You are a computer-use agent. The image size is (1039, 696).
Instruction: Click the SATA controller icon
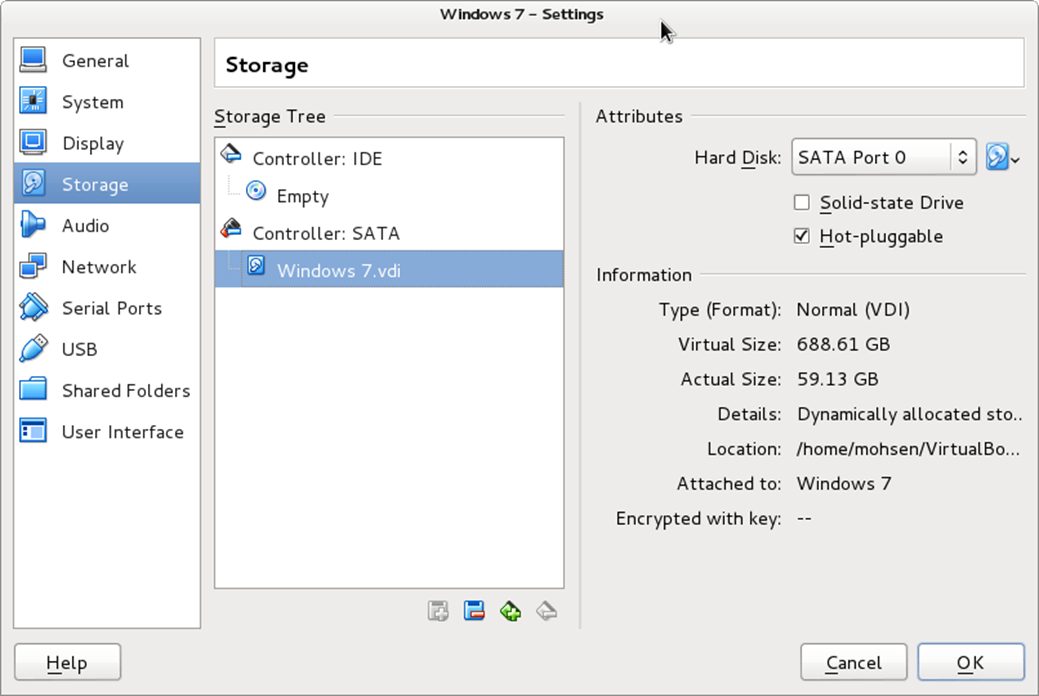pos(231,232)
